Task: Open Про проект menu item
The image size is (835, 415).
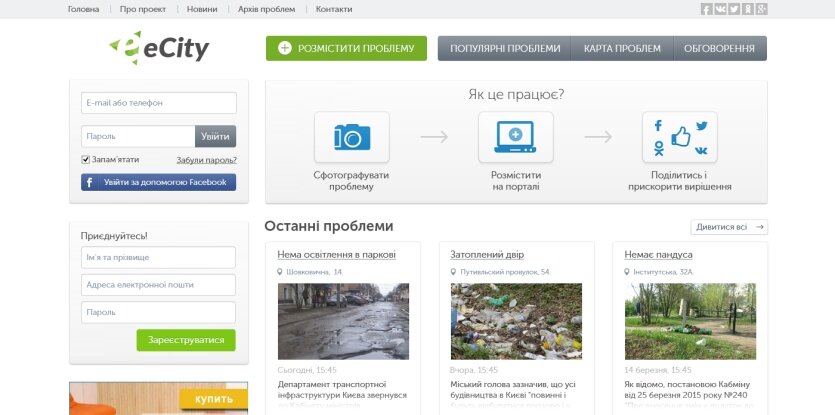Action: [x=143, y=9]
